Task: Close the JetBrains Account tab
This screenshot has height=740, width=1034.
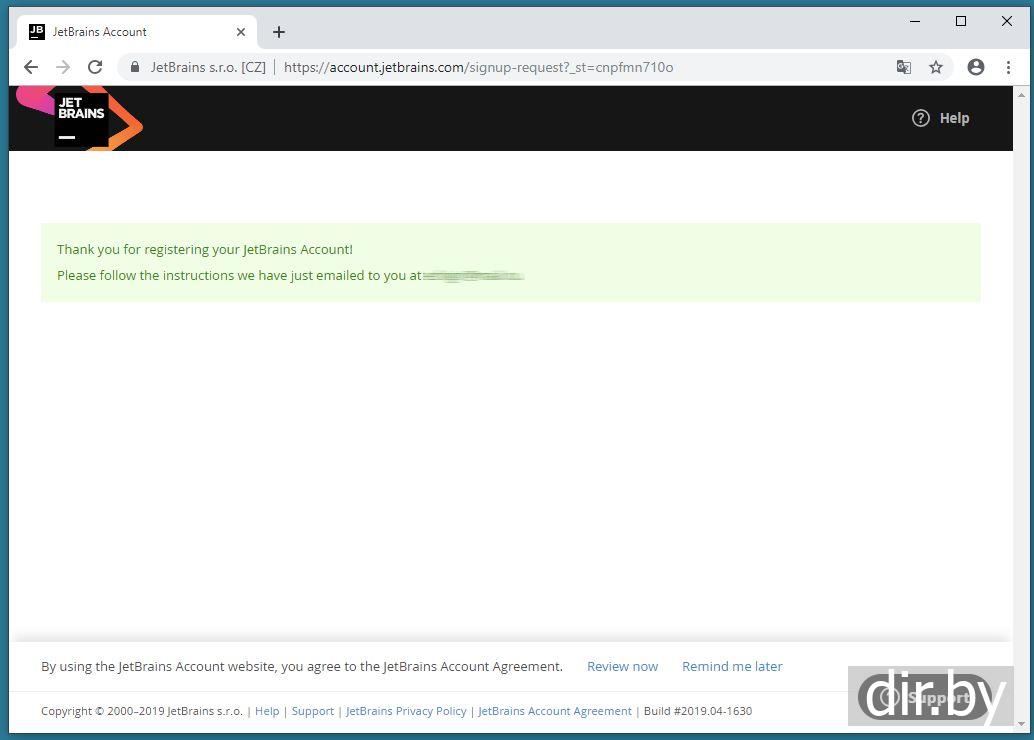Action: point(241,32)
